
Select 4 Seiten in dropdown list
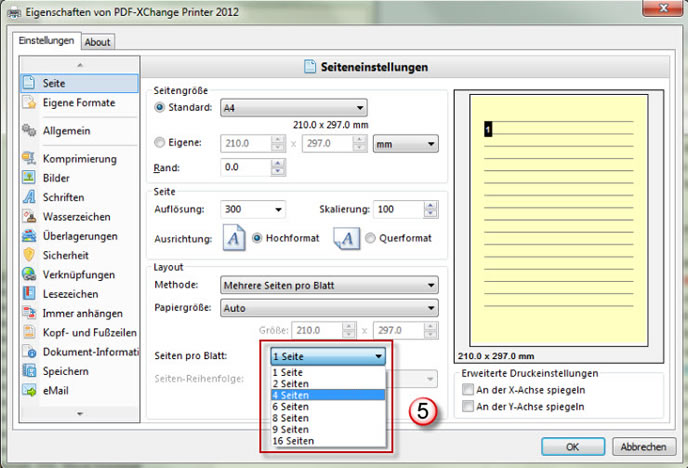328,395
